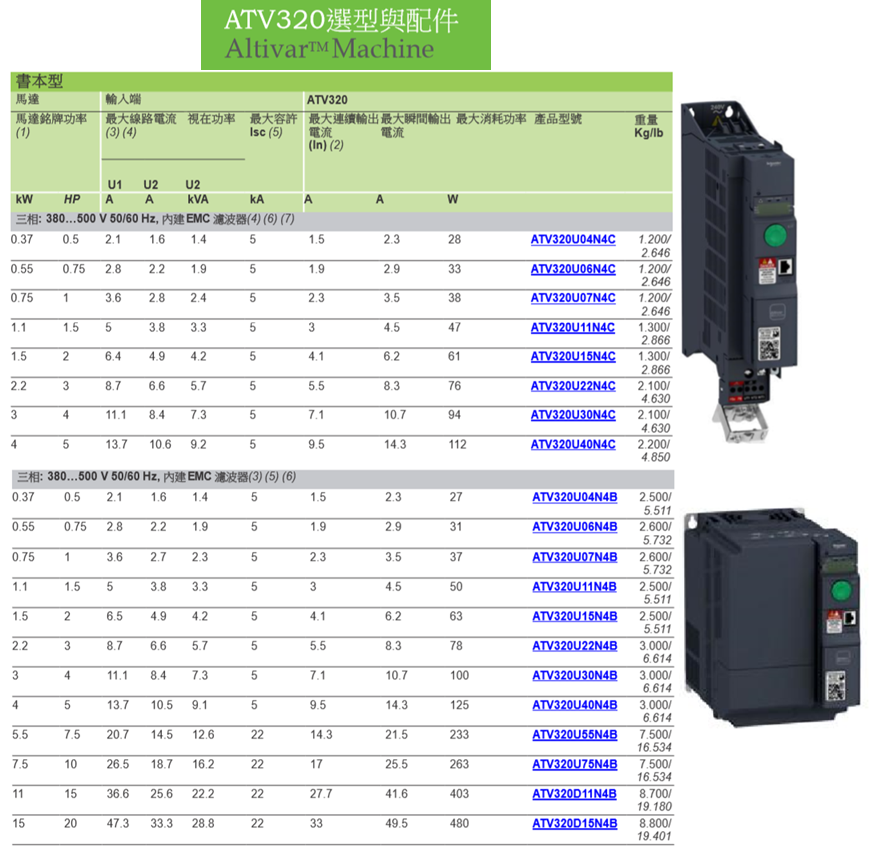Viewport: 885px width, 848px height.
Task: Select the 書本型 section heading
Action: click(x=40, y=81)
